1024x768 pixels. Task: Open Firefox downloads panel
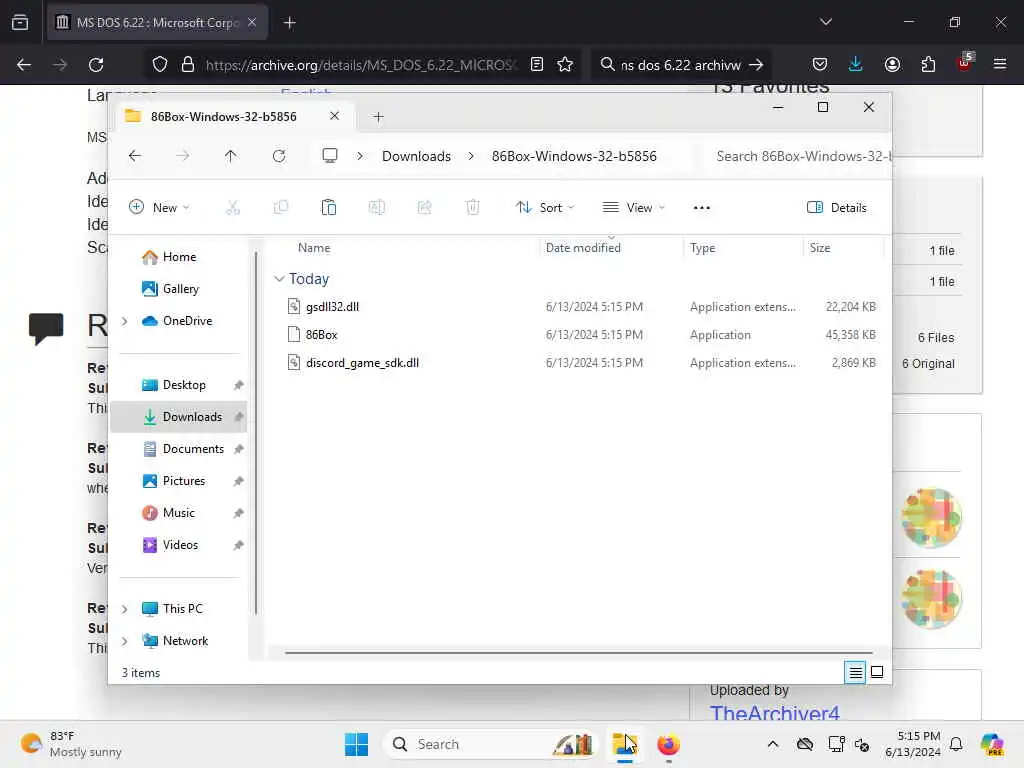pyautogui.click(x=856, y=65)
